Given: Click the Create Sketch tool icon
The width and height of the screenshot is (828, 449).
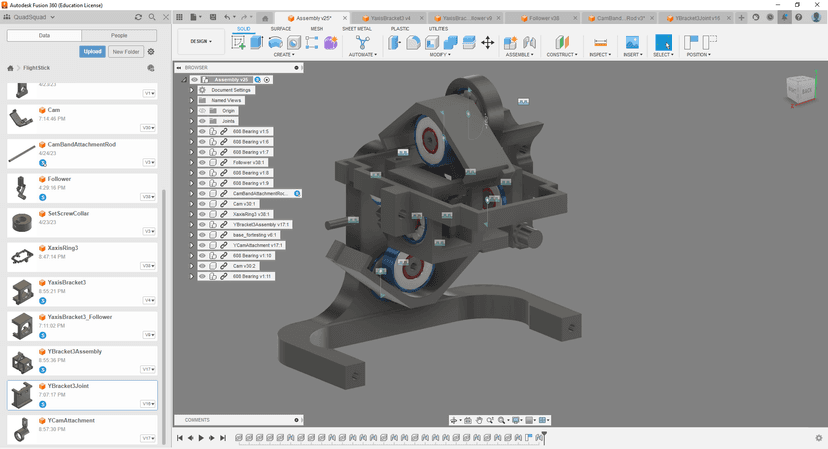Looking at the screenshot, I should pos(240,43).
